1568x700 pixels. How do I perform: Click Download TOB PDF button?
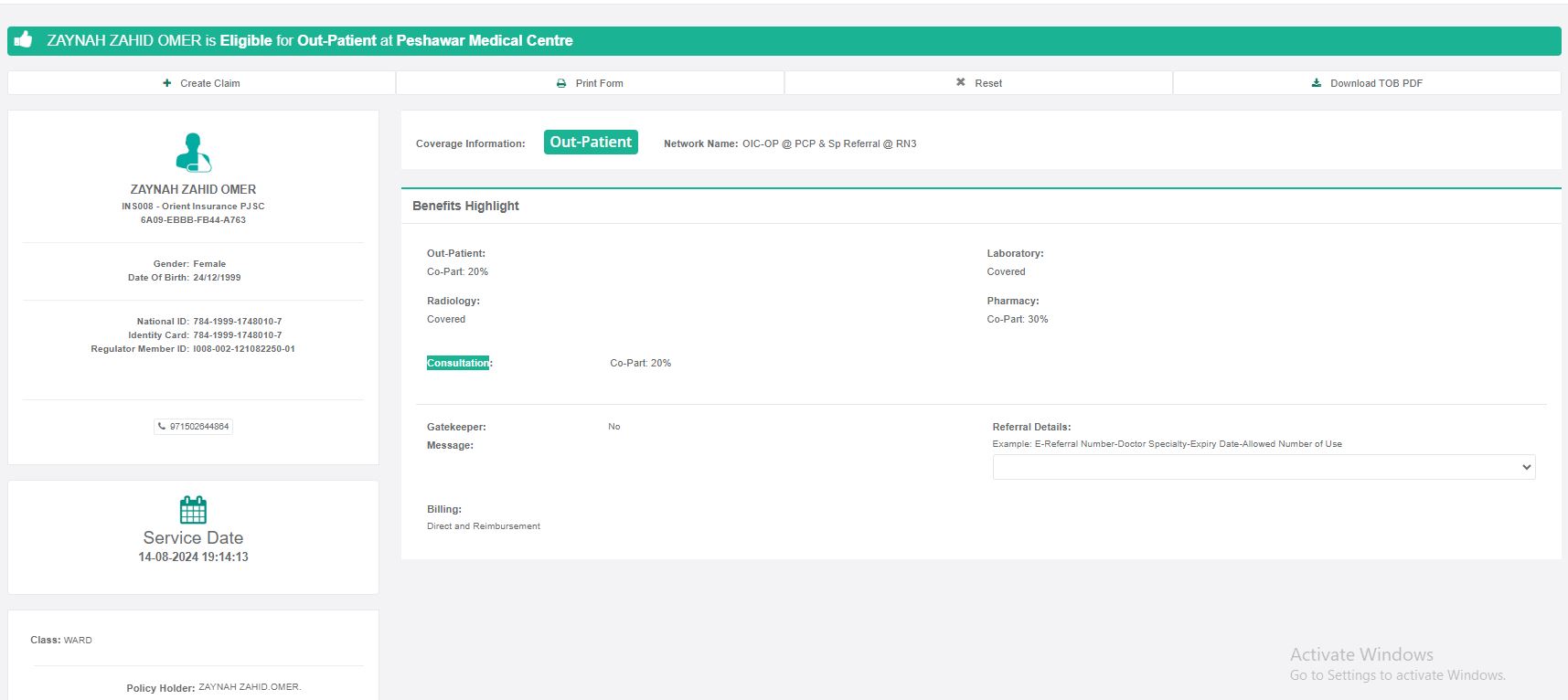point(1367,83)
